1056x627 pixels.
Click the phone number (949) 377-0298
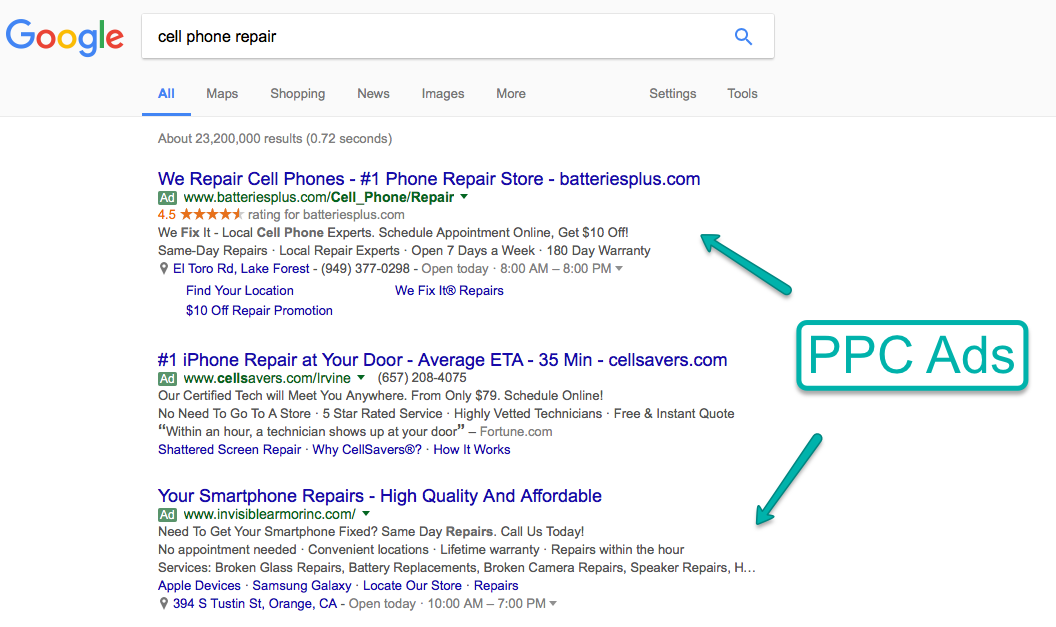coord(365,268)
